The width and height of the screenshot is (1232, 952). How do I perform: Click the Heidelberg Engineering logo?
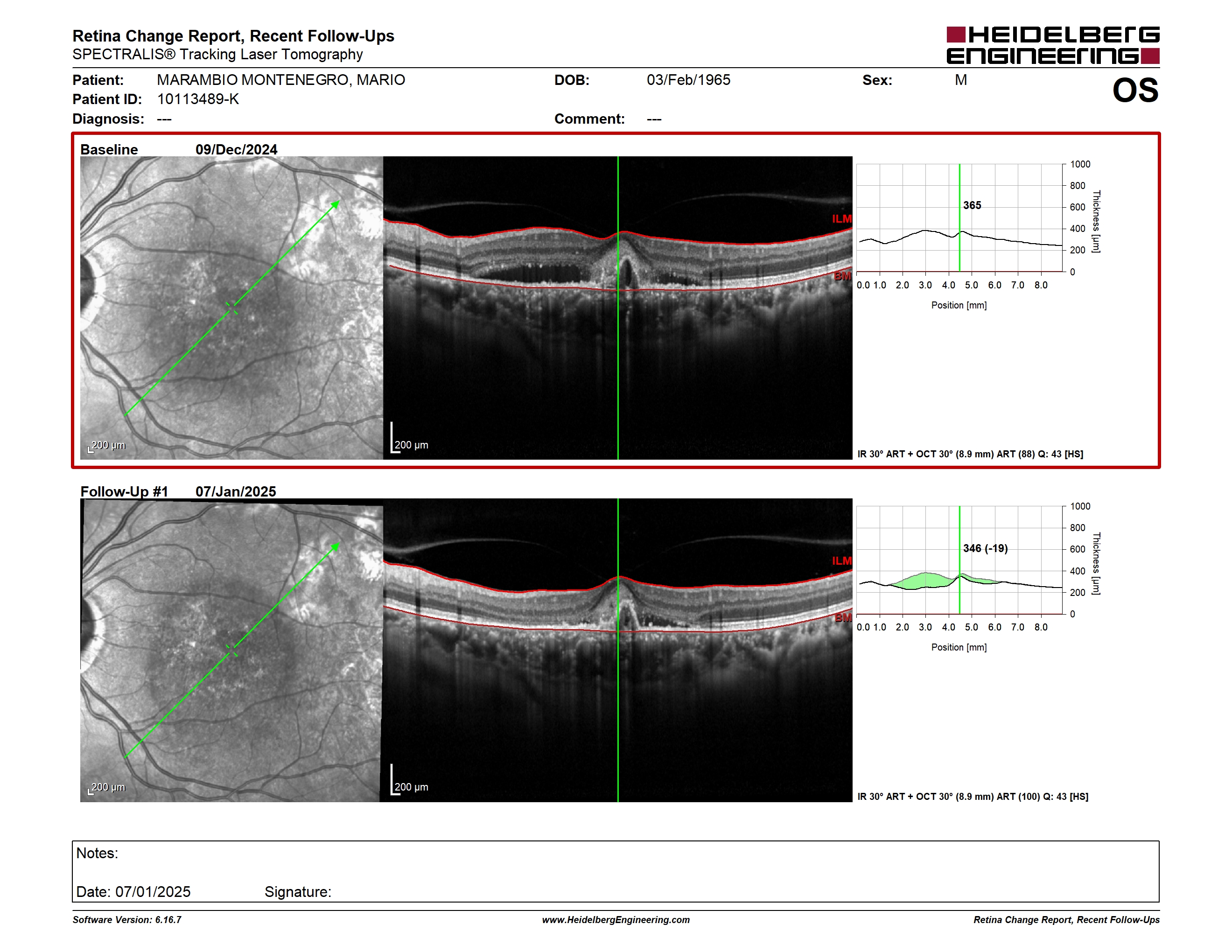[x=1053, y=45]
